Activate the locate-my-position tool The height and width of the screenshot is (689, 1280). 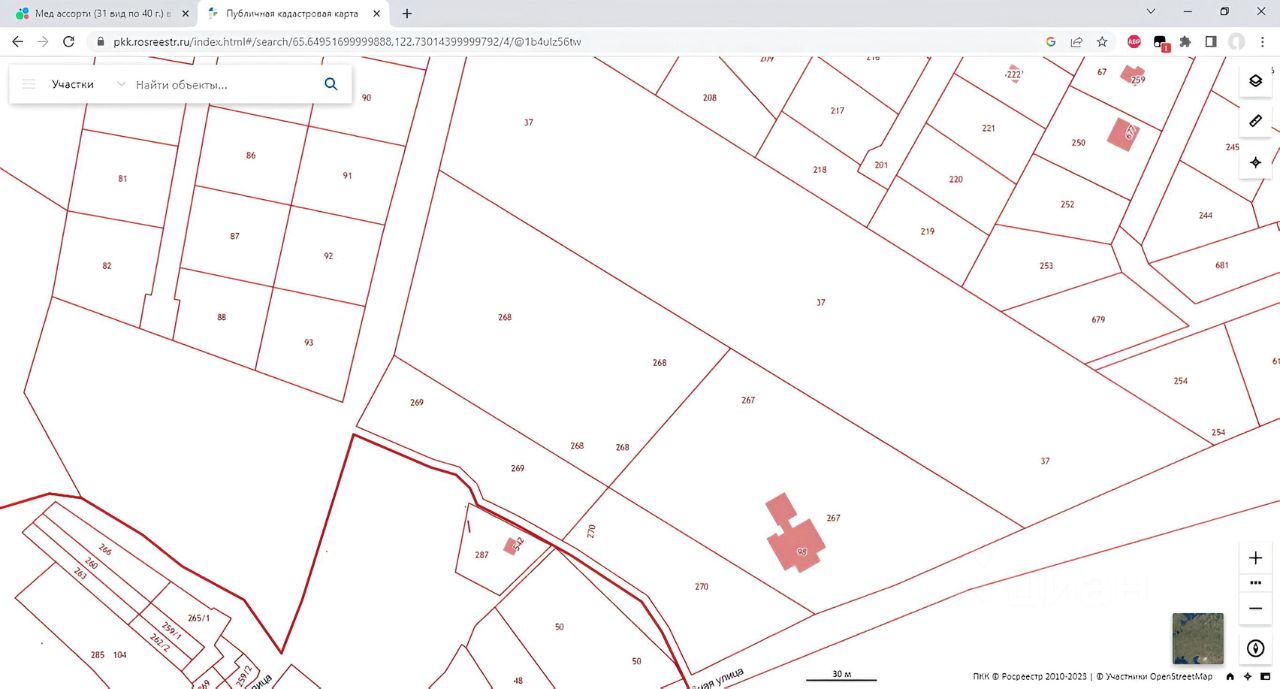click(x=1255, y=162)
